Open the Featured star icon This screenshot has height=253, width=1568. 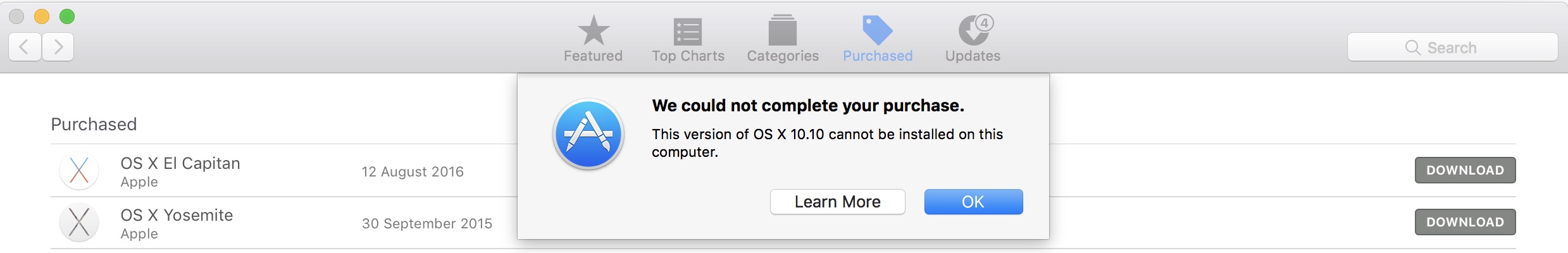[x=593, y=30]
